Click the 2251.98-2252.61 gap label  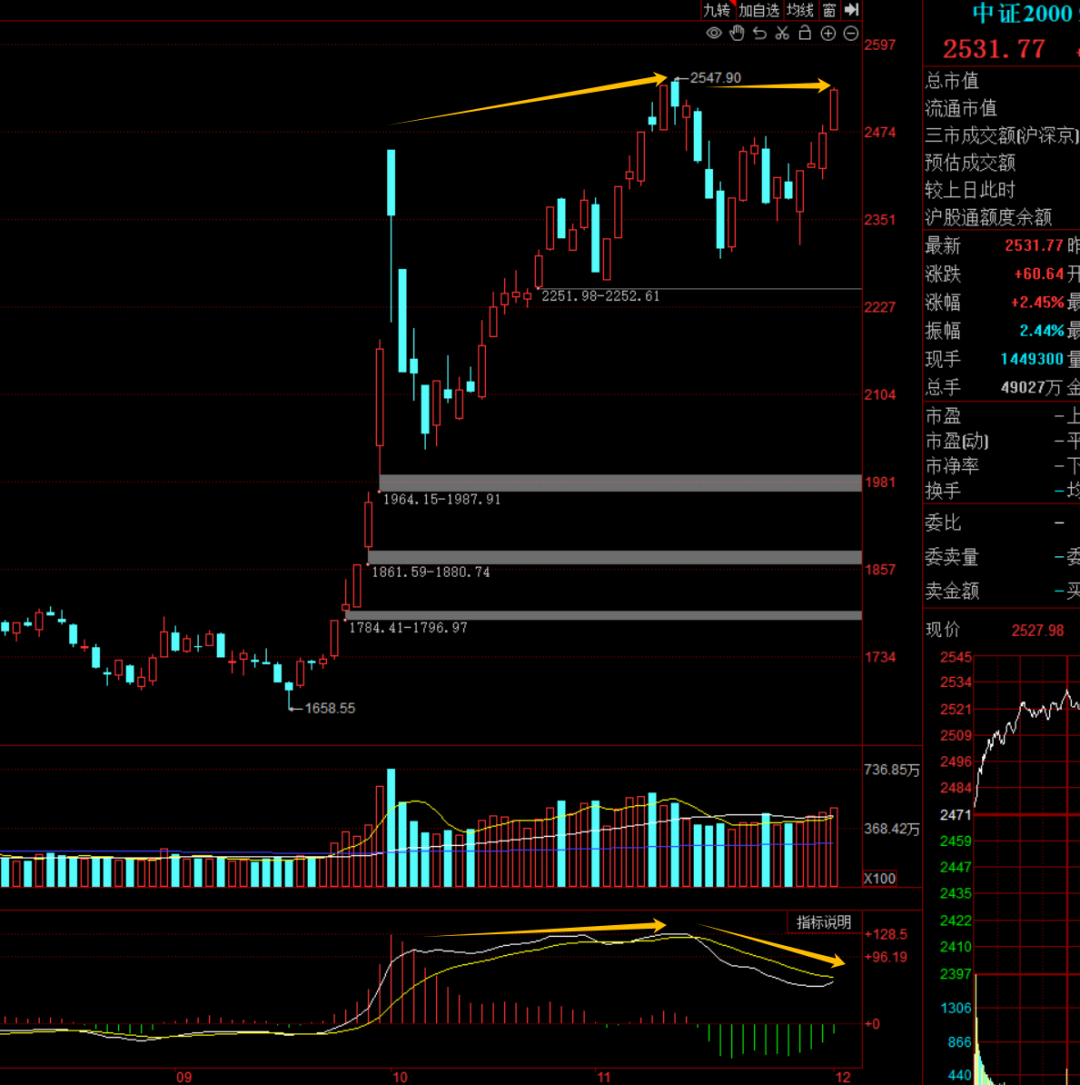[x=600, y=296]
